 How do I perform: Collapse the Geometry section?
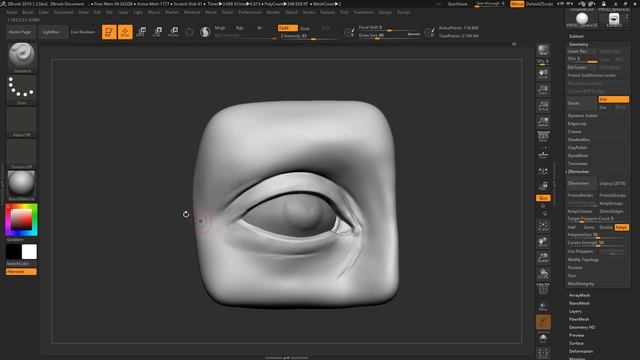click(x=578, y=44)
